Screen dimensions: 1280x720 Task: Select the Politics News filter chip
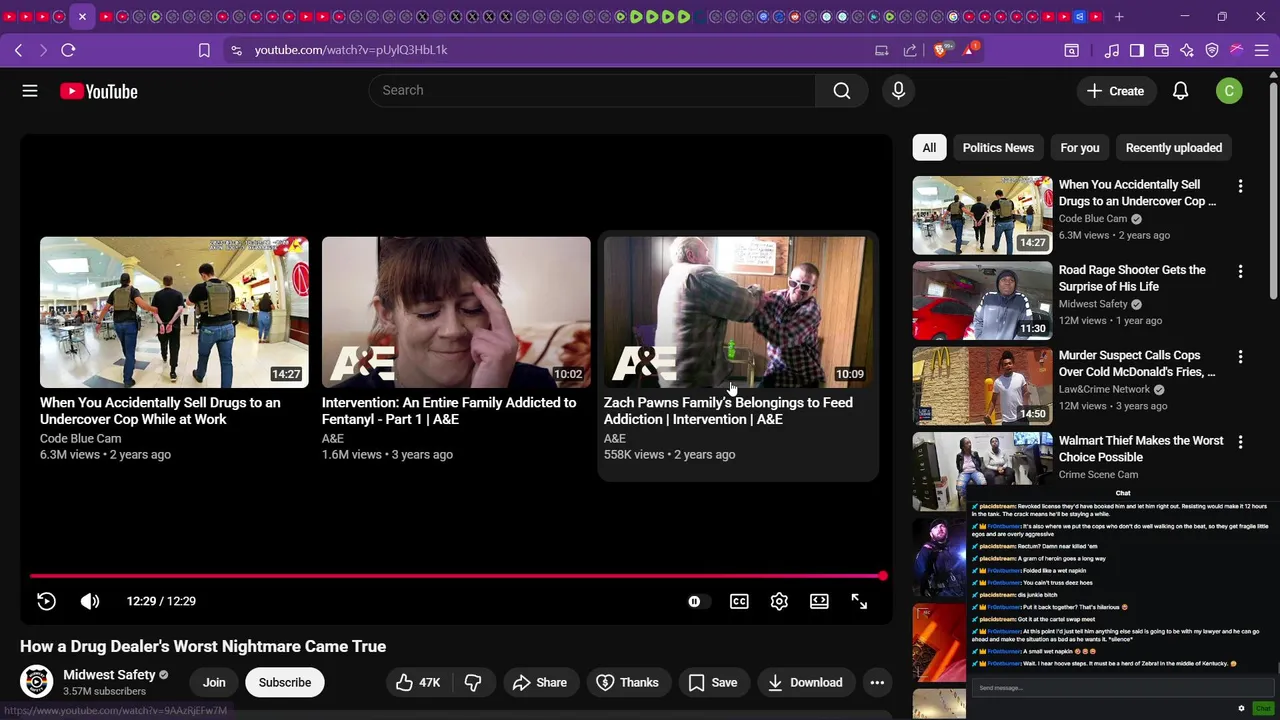(x=998, y=148)
